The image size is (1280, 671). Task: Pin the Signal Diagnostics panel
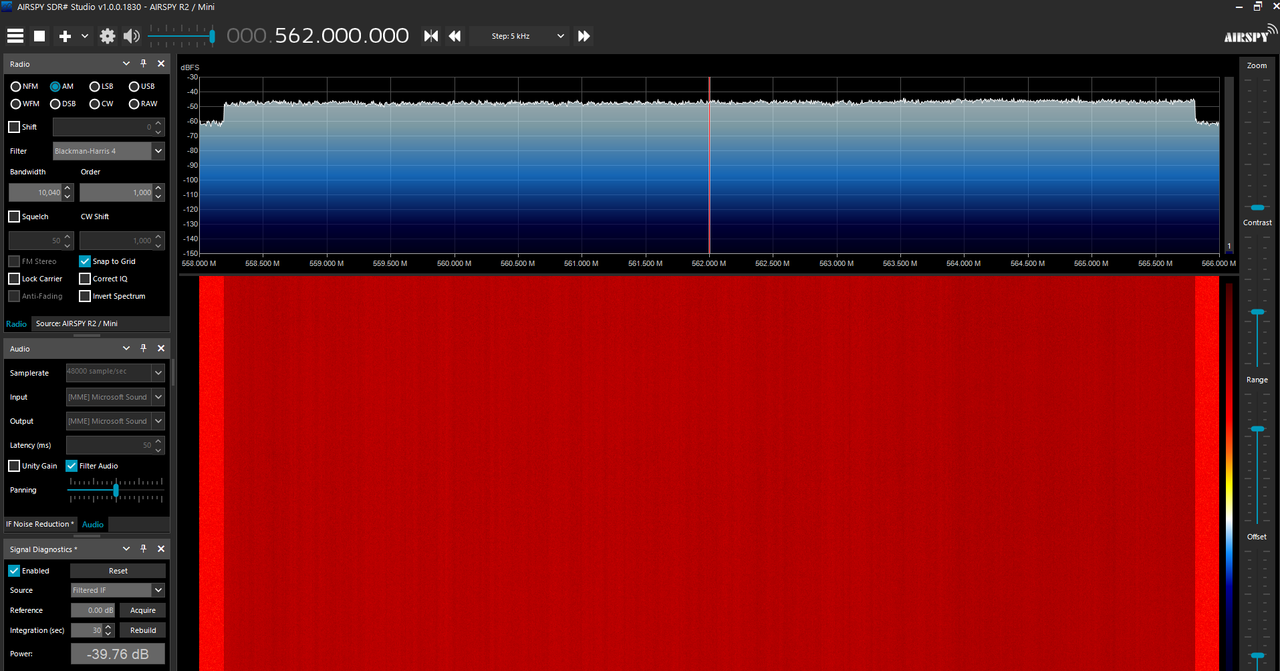point(143,549)
